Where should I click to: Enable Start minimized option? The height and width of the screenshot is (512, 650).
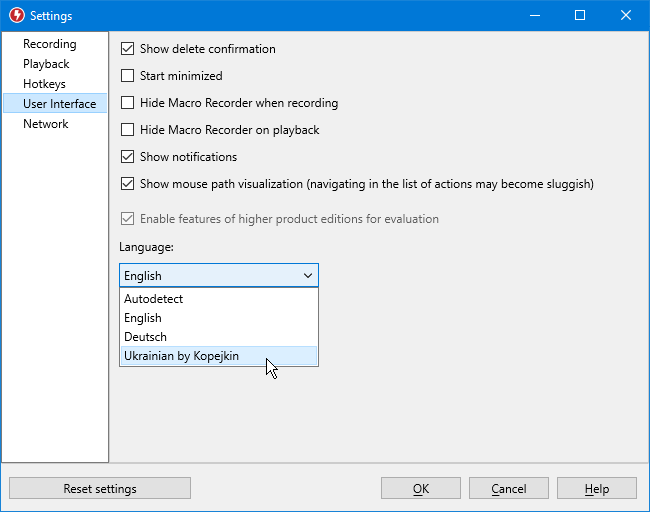[x=127, y=76]
